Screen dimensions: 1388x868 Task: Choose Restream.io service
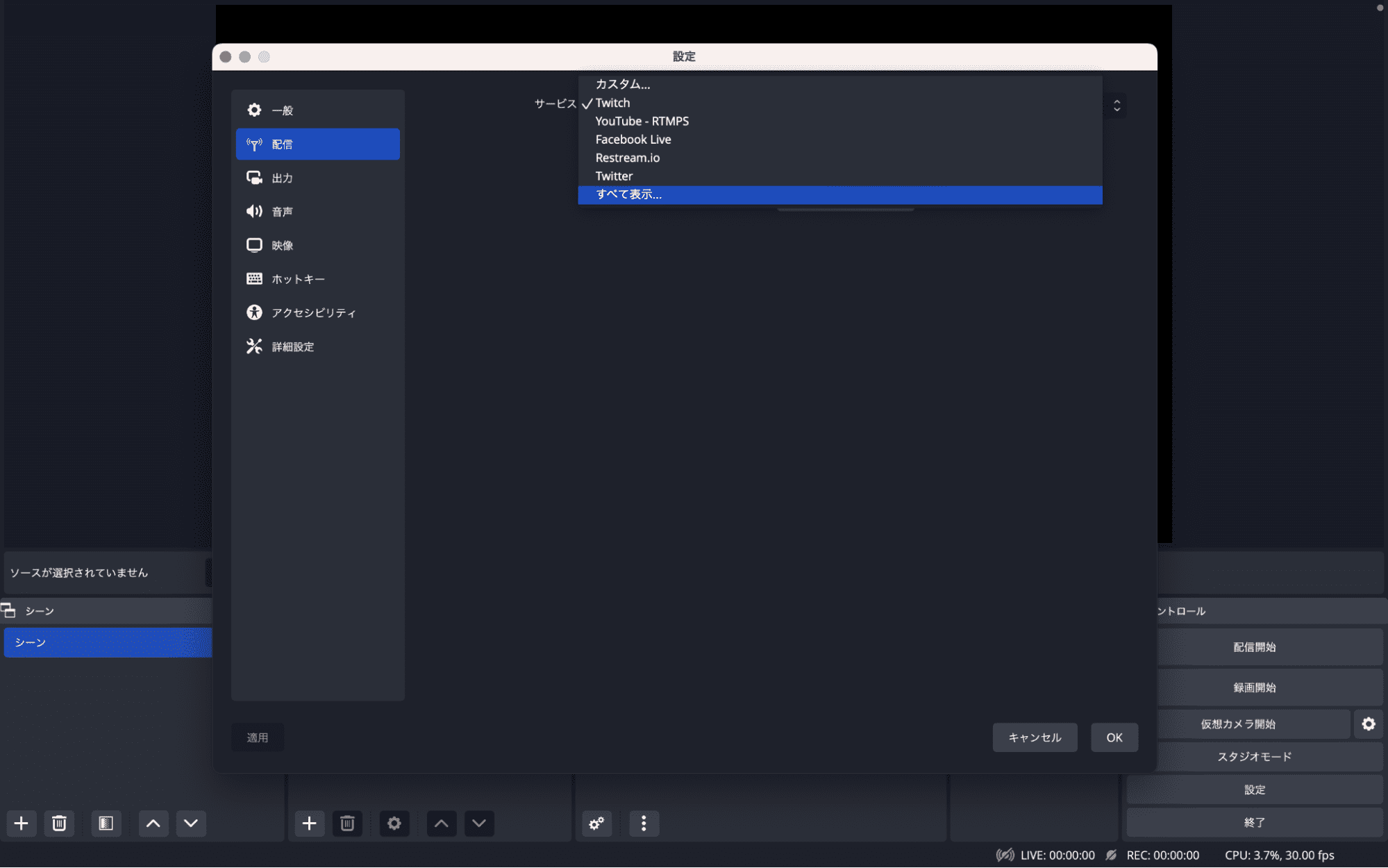coord(839,158)
